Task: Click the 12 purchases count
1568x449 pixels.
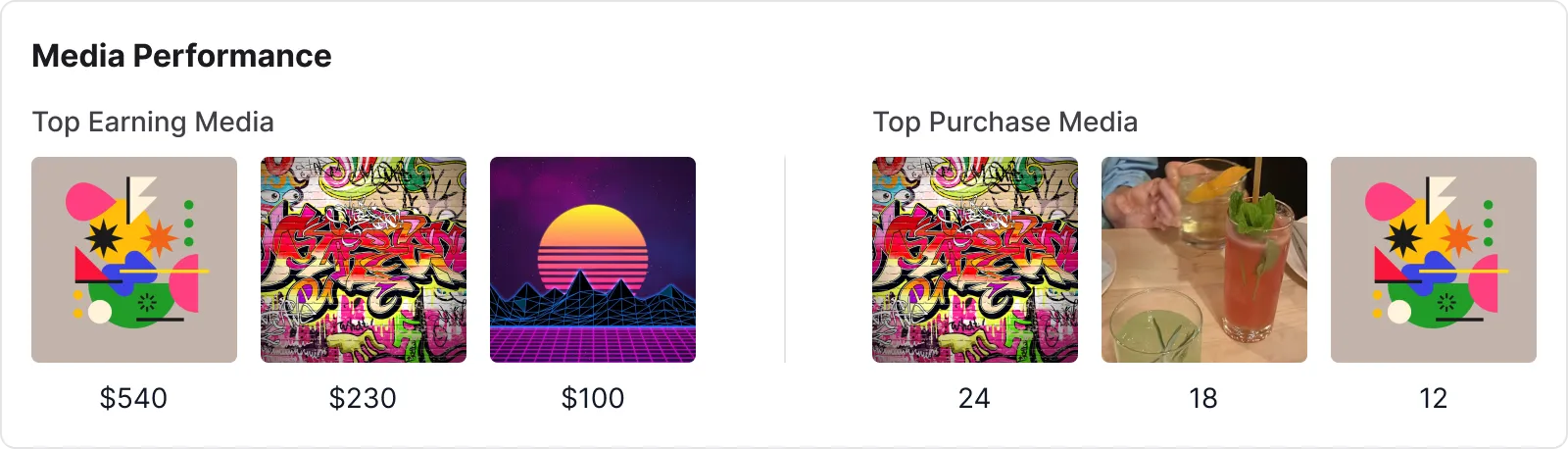Action: tap(1433, 398)
